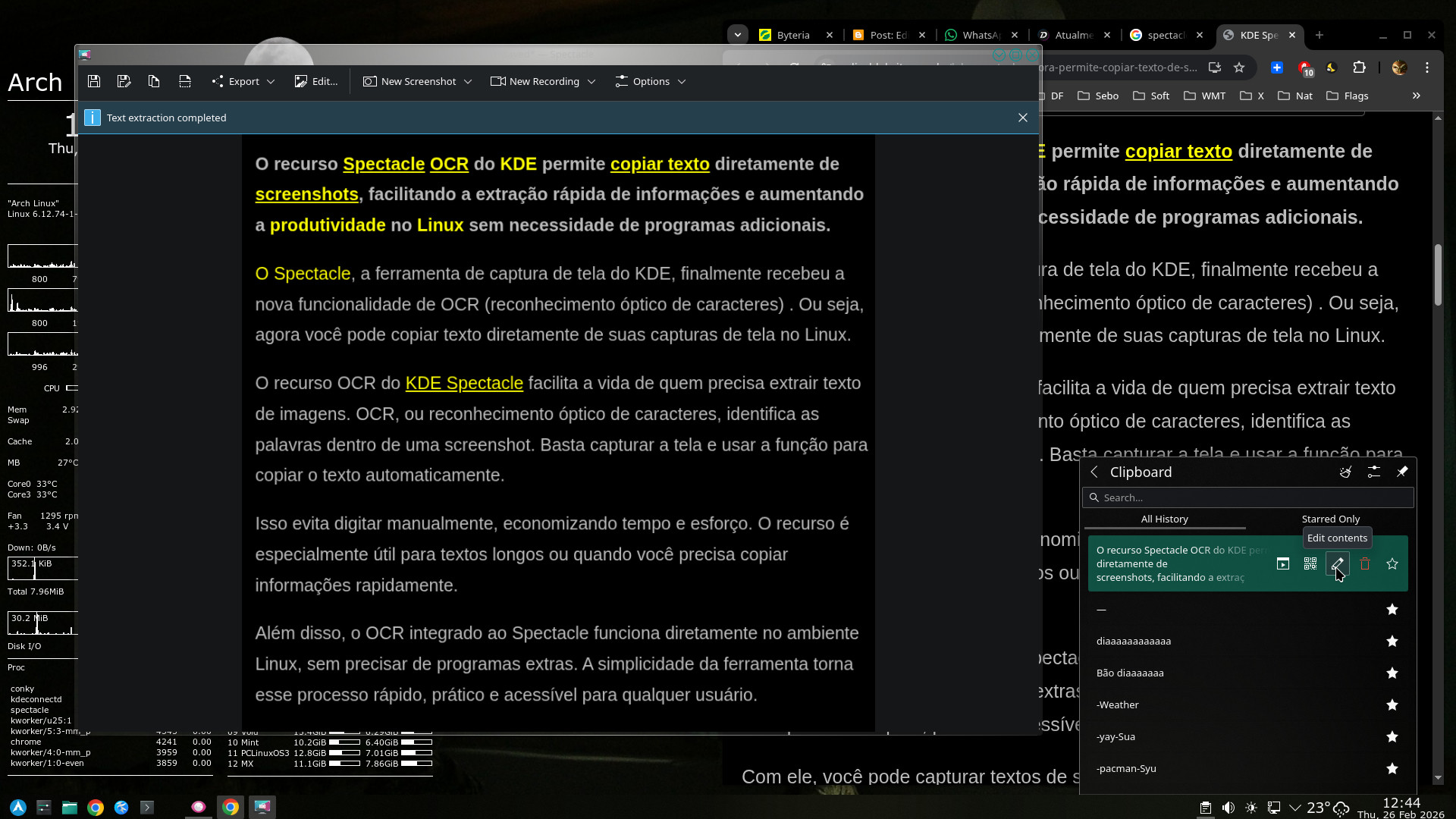Star the Spectacle OCR clipboard entry
Image resolution: width=1456 pixels, height=819 pixels.
1392,563
